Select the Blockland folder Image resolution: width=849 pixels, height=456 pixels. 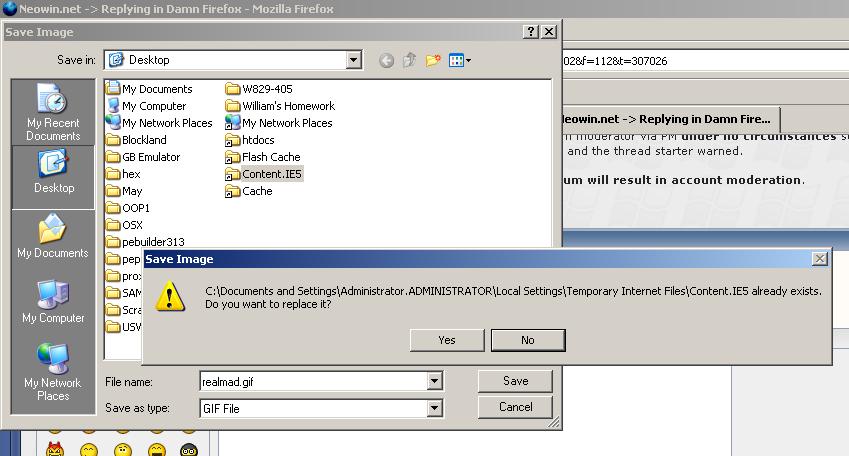pyautogui.click(x=136, y=140)
